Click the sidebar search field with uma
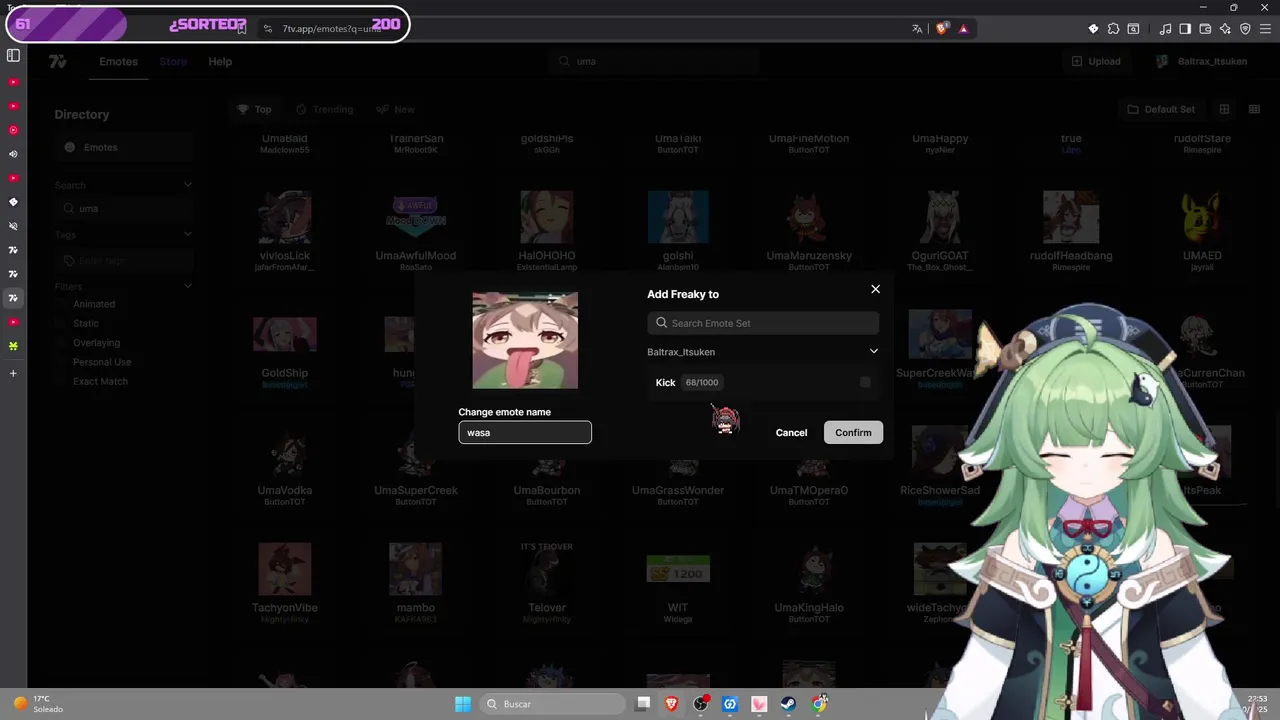This screenshot has height=720, width=1280. (x=123, y=209)
